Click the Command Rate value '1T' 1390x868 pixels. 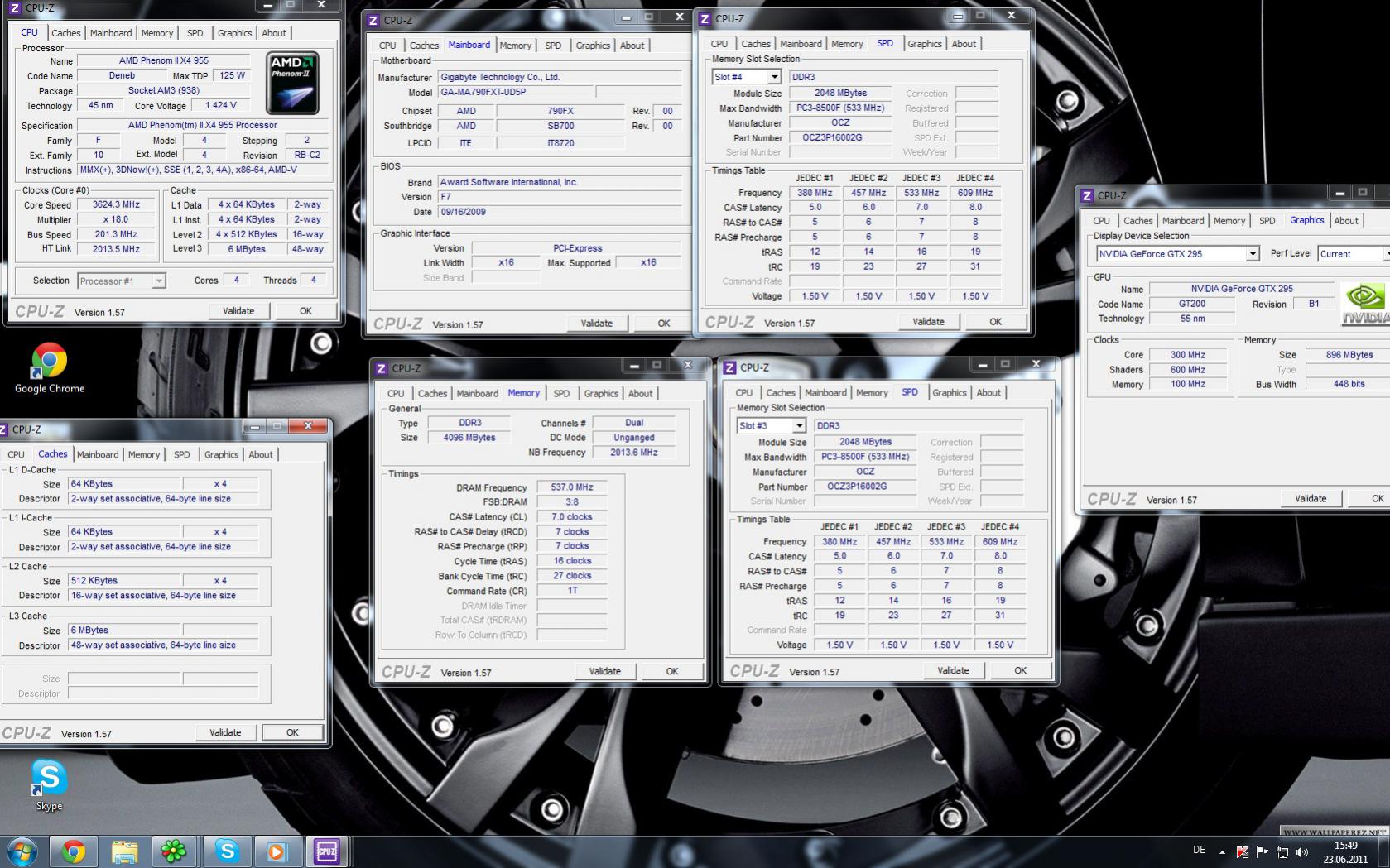(x=572, y=591)
